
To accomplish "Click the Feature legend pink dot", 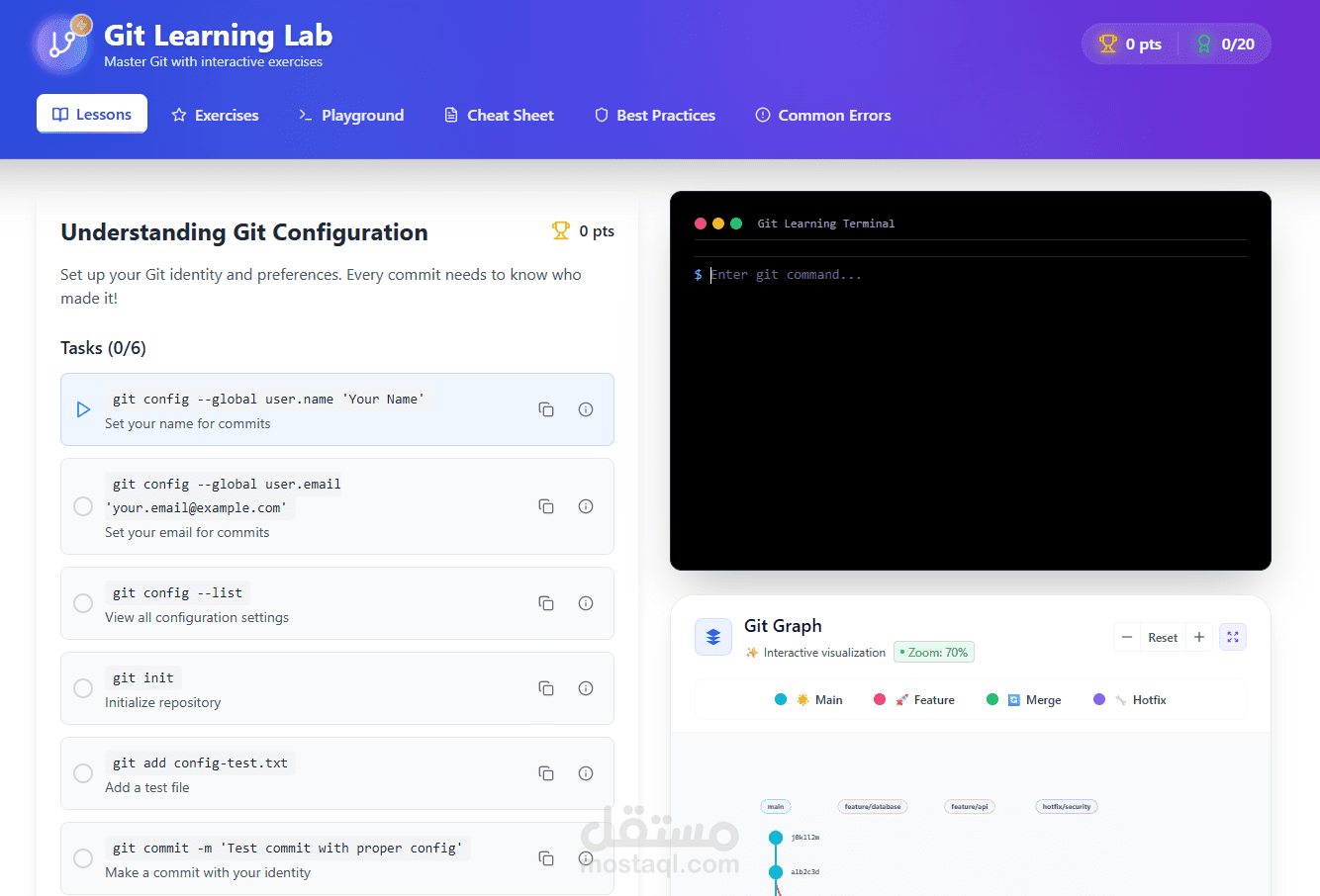I will point(880,699).
